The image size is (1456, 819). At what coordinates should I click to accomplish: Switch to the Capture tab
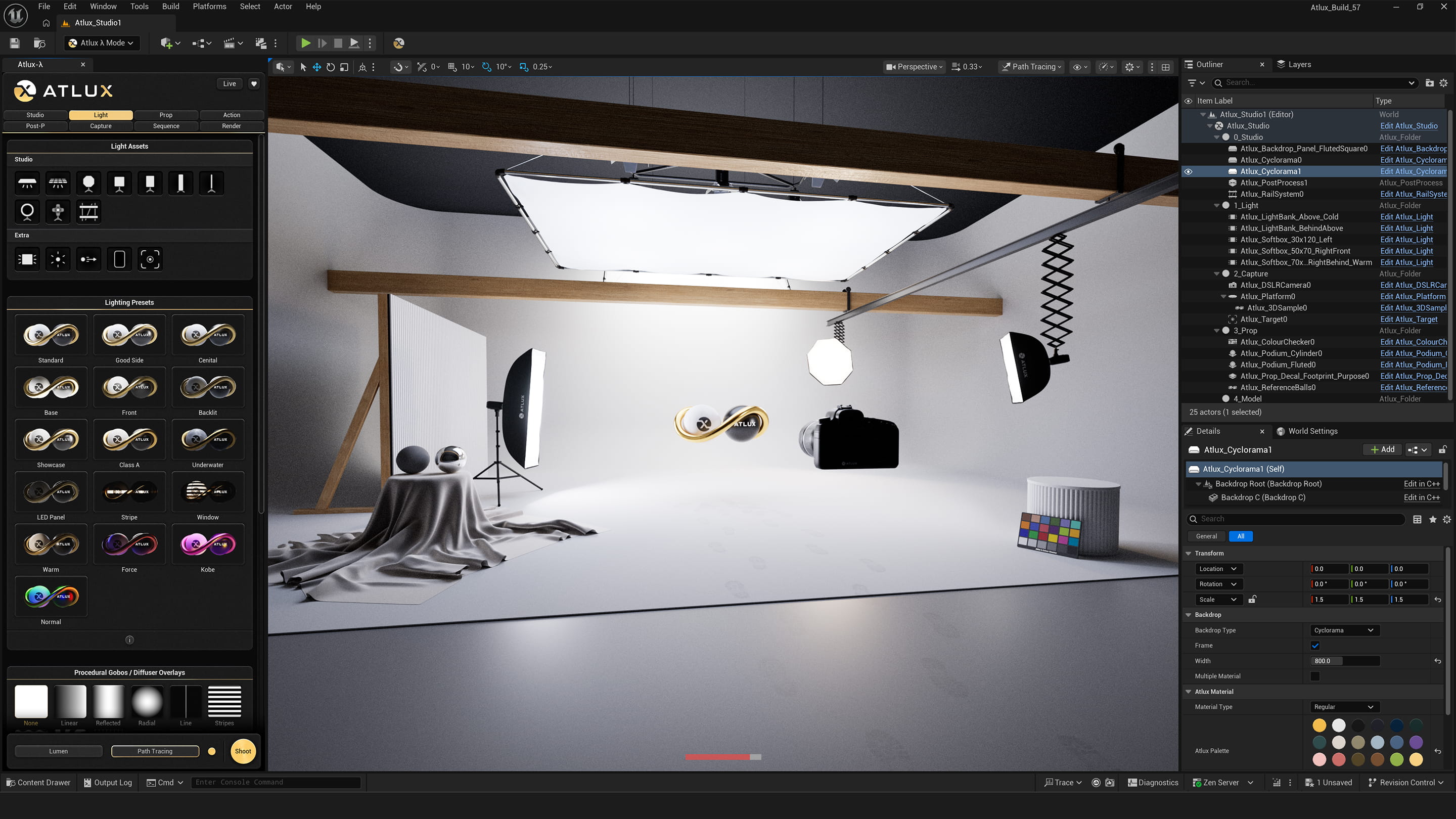101,126
